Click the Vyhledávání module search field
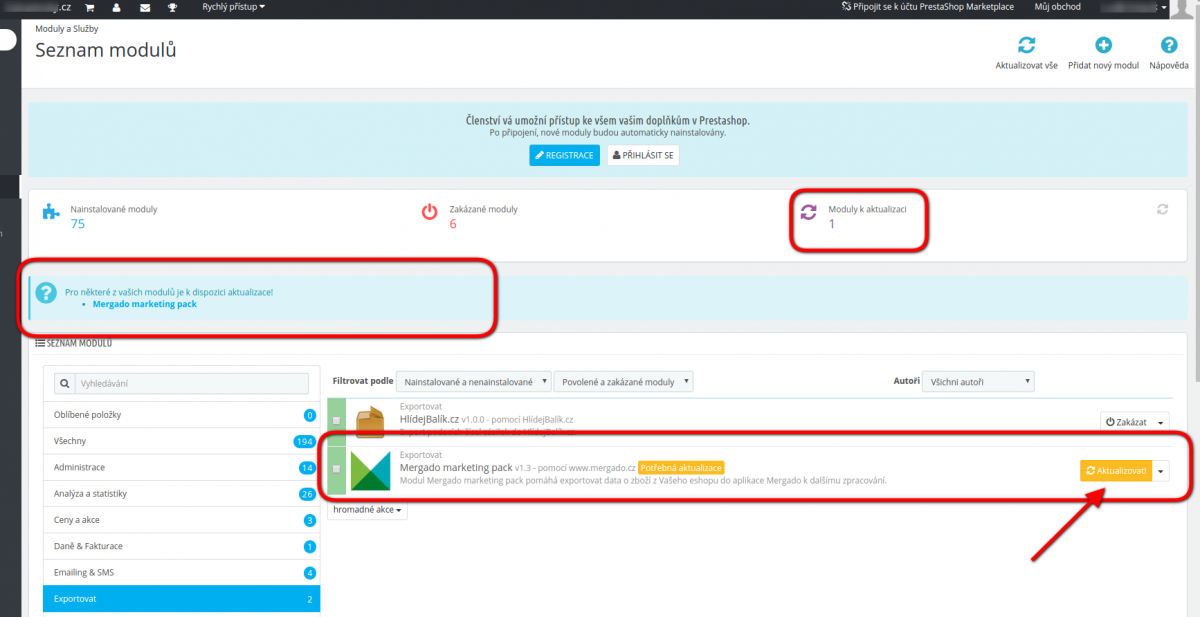This screenshot has width=1200, height=617. coord(190,383)
